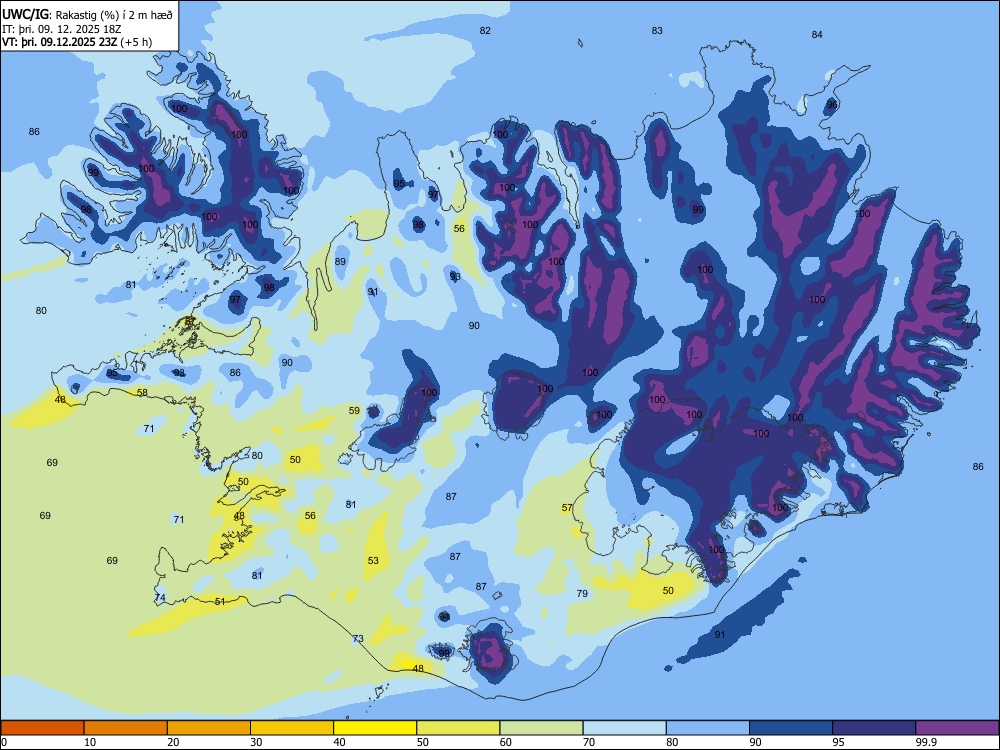
Task: Click the '60' legend tick label
Action: click(x=506, y=742)
